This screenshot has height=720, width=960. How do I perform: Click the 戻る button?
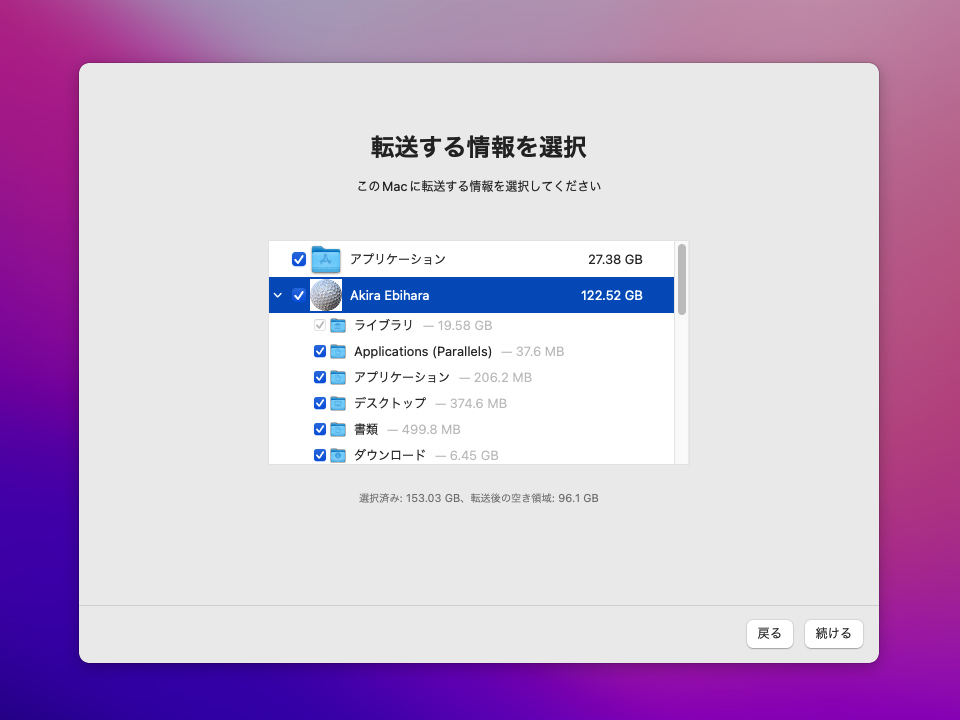(x=770, y=634)
